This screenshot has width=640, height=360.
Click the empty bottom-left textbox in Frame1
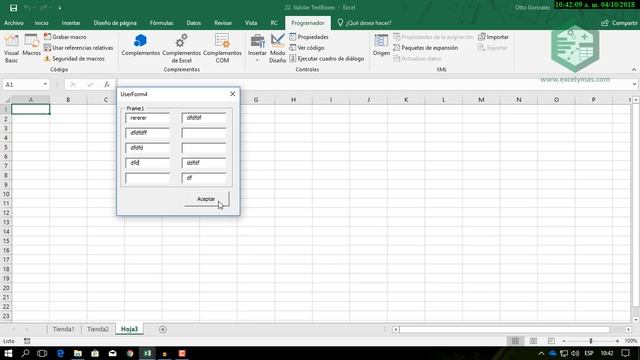coord(147,178)
